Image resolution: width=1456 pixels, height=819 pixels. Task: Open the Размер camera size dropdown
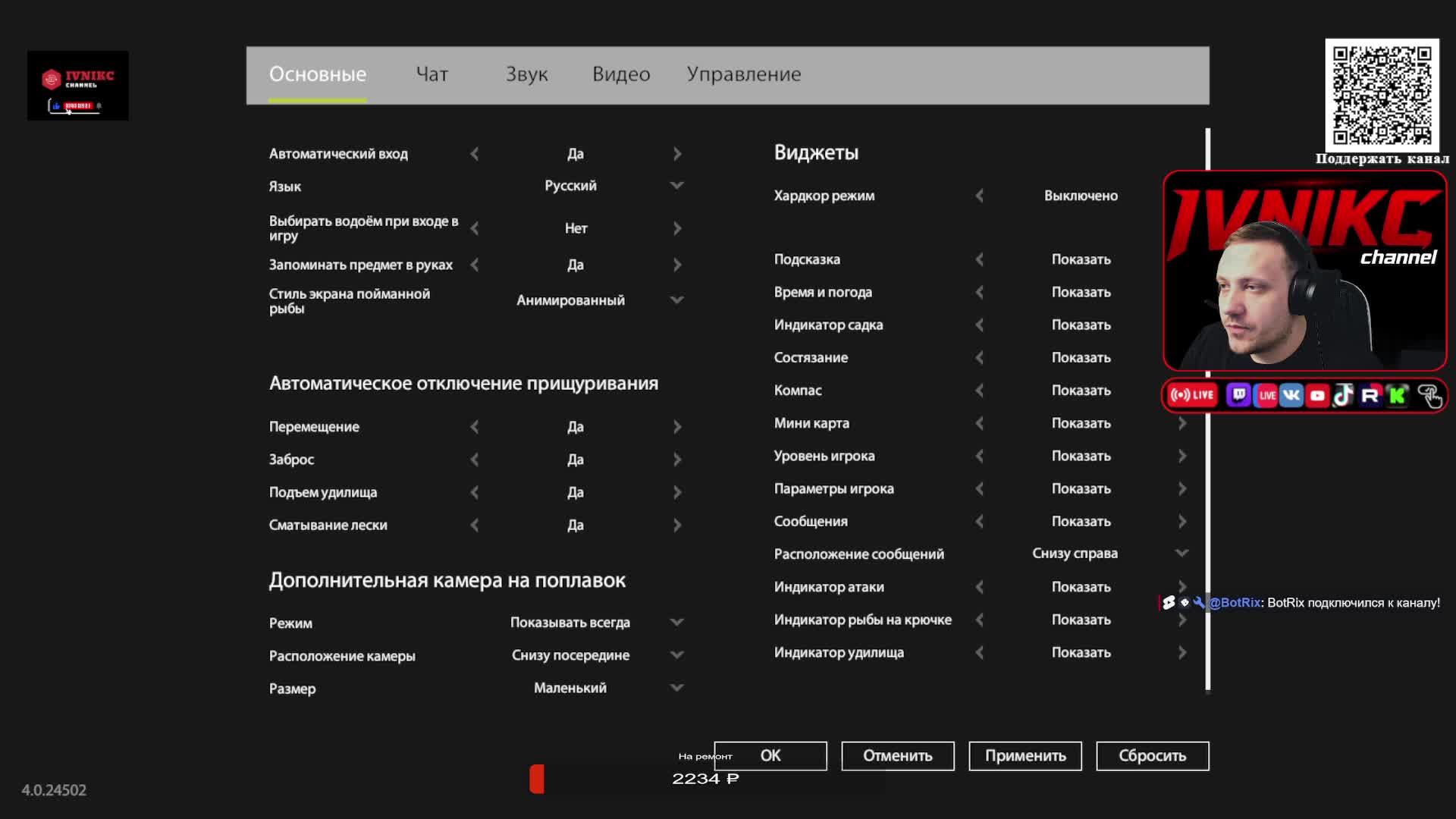pyautogui.click(x=677, y=688)
